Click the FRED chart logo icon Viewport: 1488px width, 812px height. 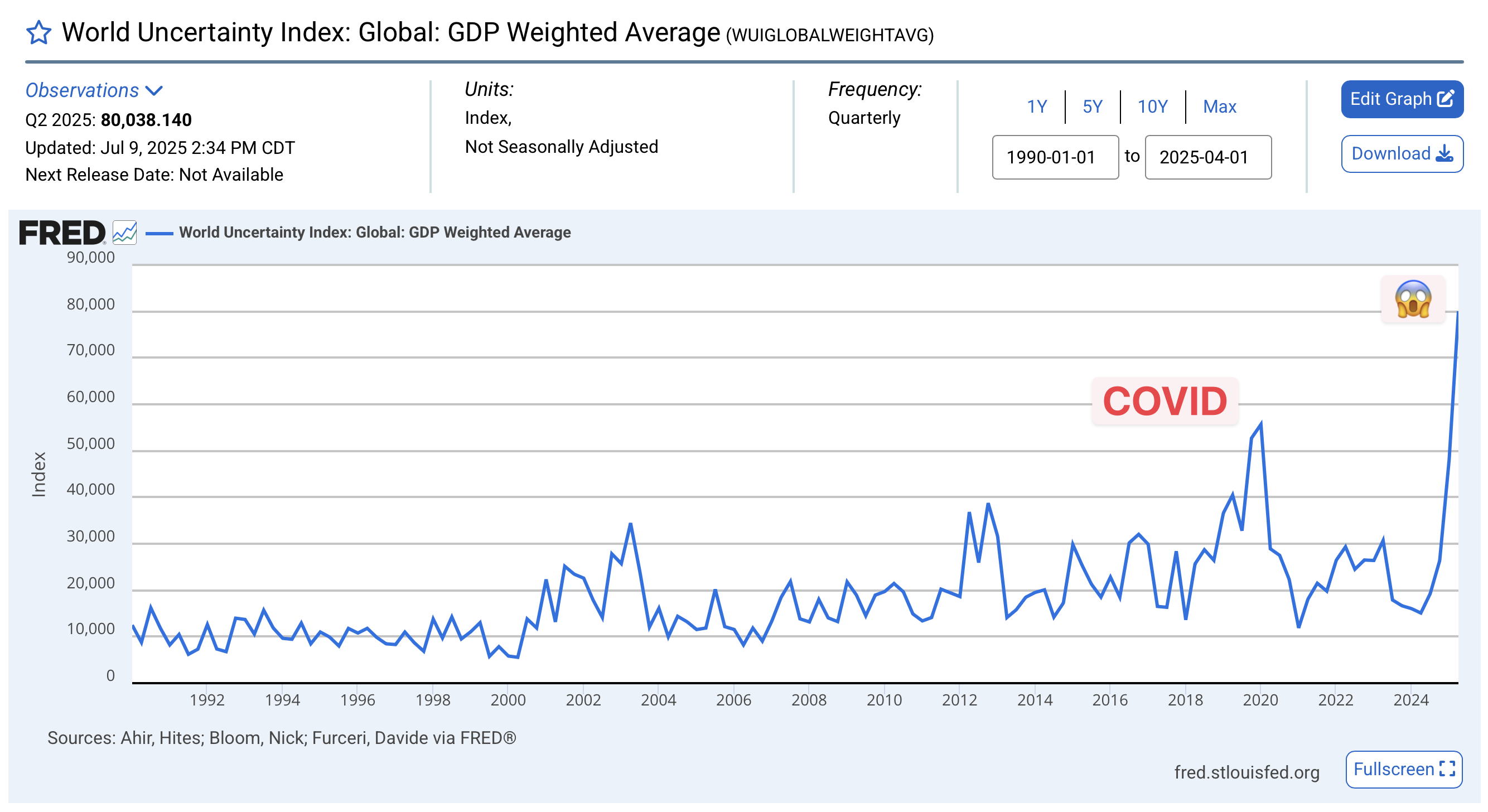click(x=124, y=233)
